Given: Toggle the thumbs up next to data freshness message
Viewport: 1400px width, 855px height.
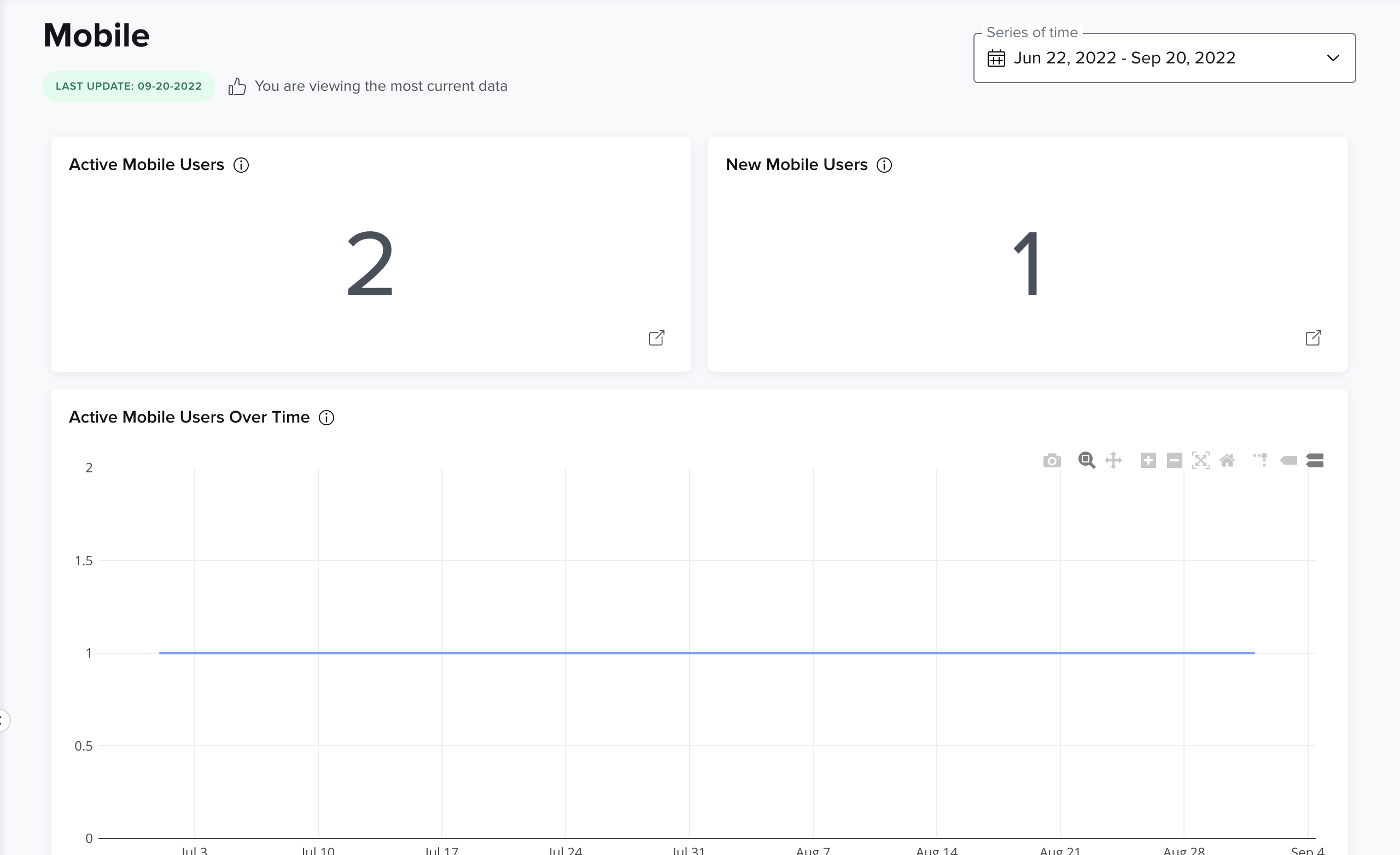Looking at the screenshot, I should pos(237,86).
